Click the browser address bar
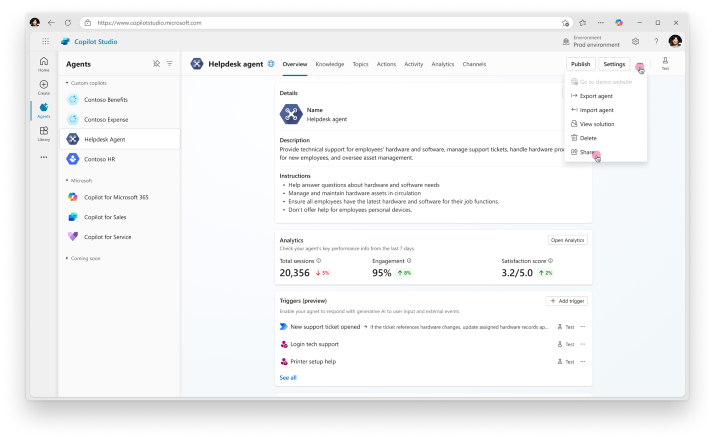Image resolution: width=715 pixels, height=440 pixels. pyautogui.click(x=326, y=22)
